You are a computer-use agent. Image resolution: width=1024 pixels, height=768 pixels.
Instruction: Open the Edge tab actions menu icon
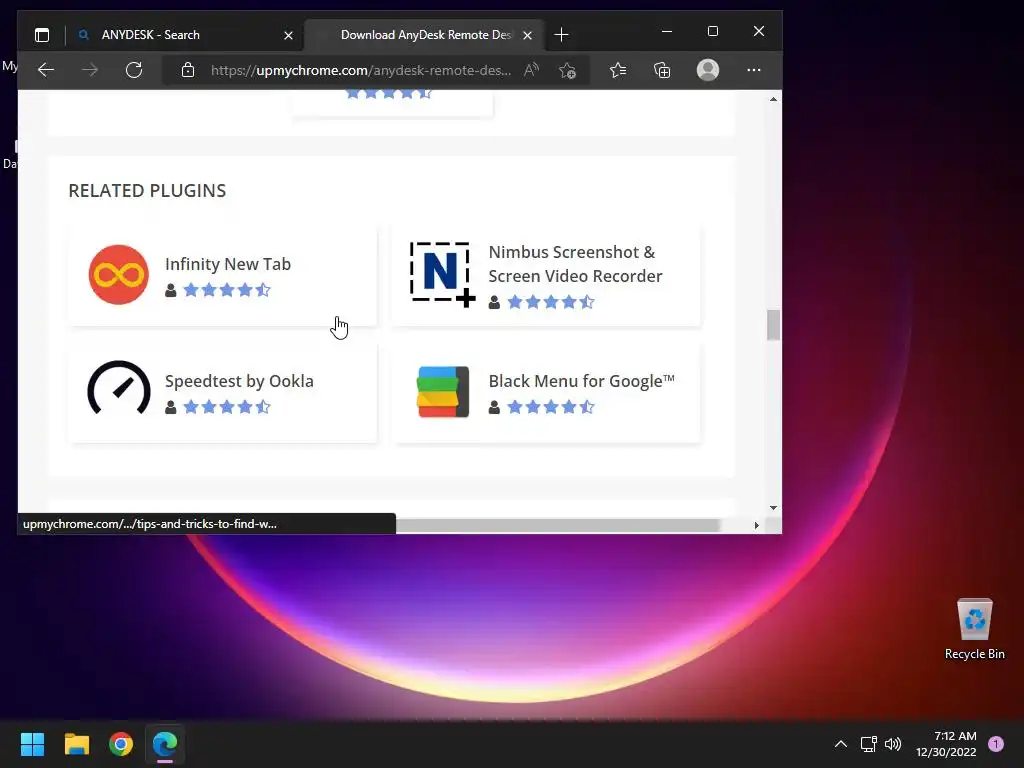(42, 35)
